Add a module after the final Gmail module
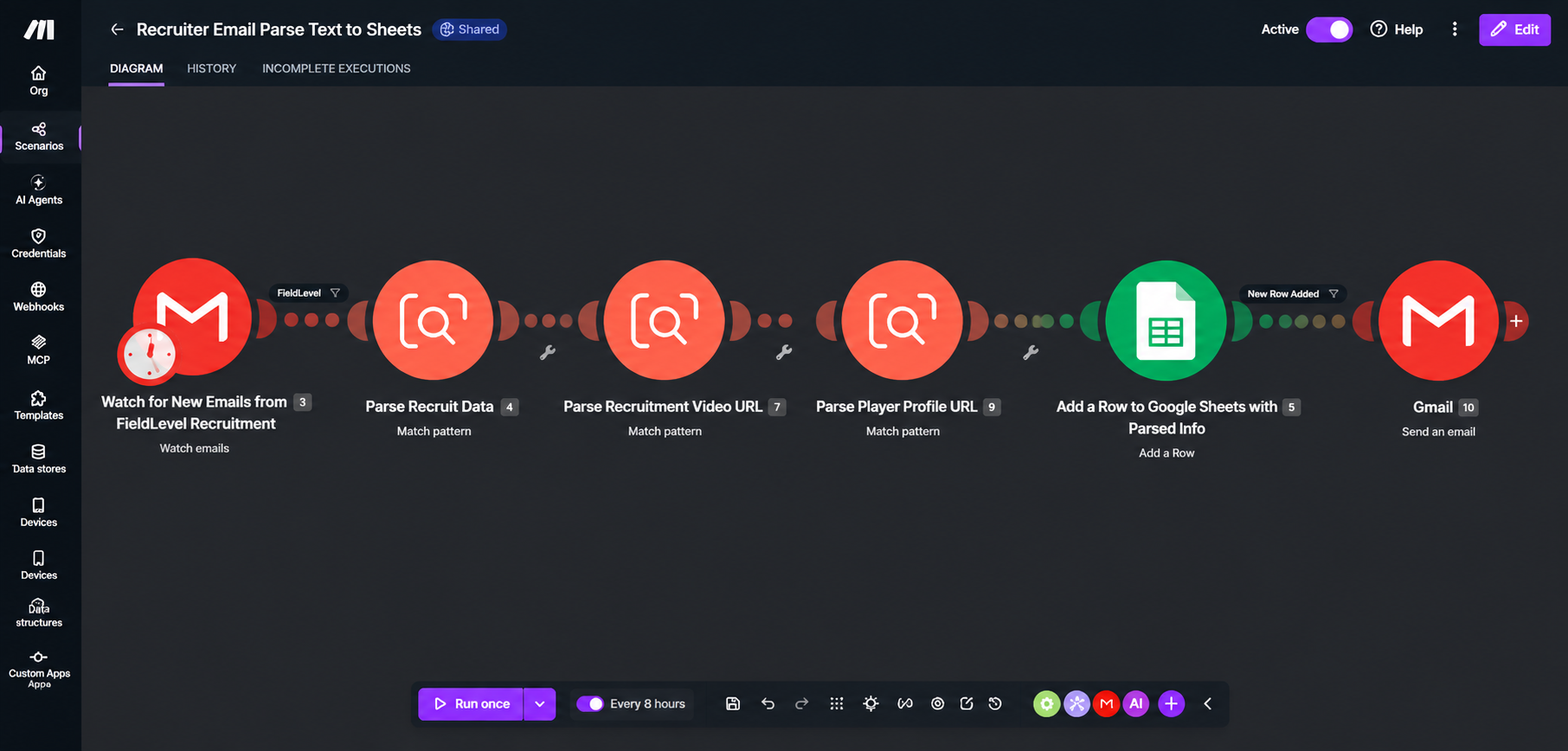Image resolution: width=1568 pixels, height=751 pixels. click(1516, 321)
